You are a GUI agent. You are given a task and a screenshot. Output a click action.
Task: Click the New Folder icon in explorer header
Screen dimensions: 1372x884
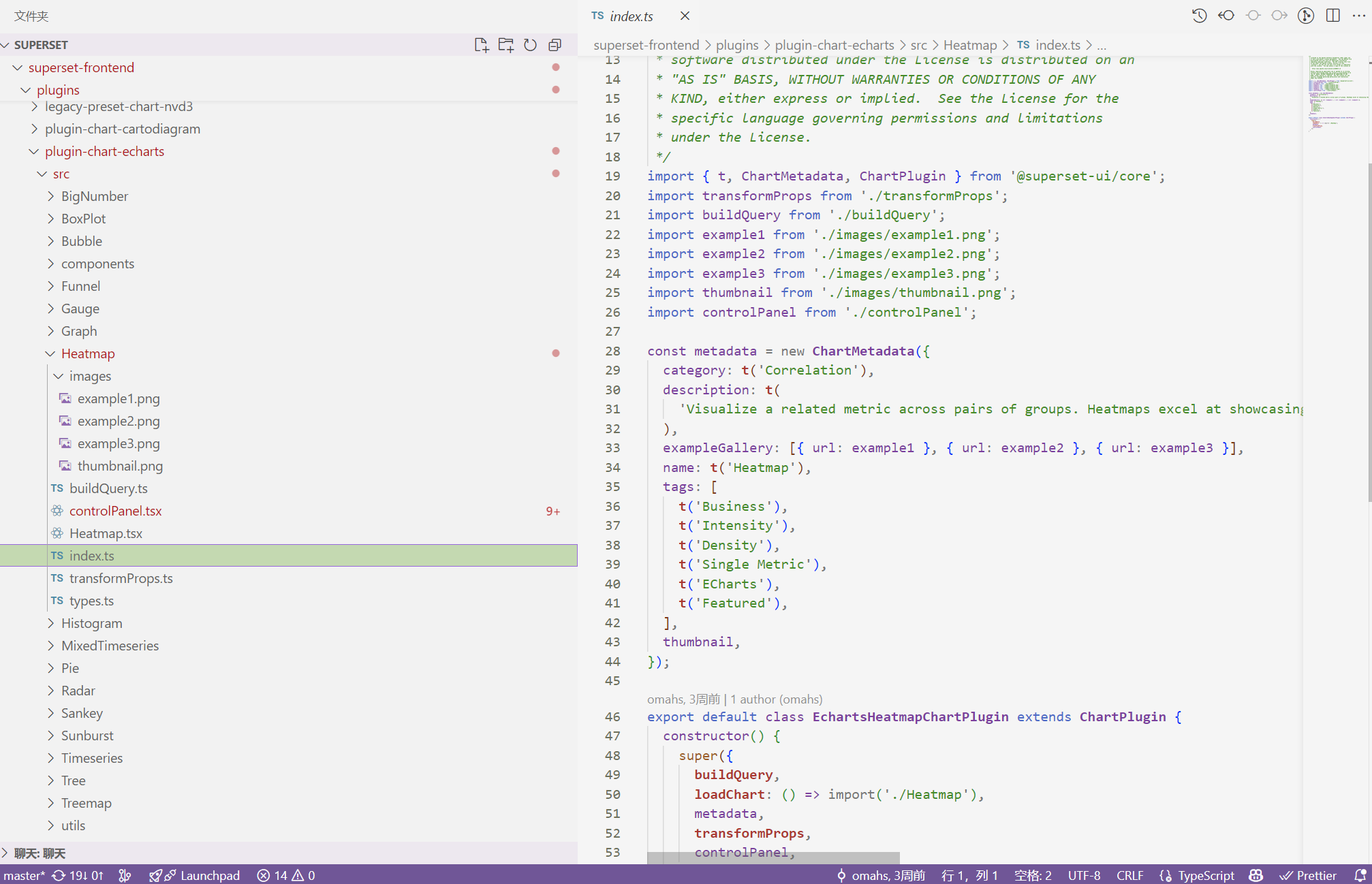pyautogui.click(x=505, y=45)
